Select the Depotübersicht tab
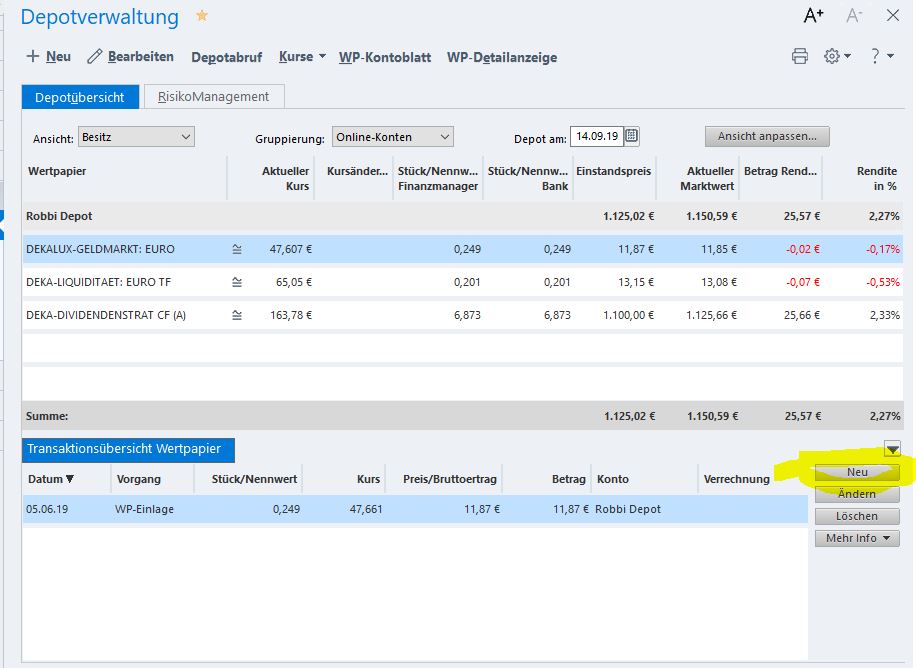The image size is (916, 668). pos(79,97)
